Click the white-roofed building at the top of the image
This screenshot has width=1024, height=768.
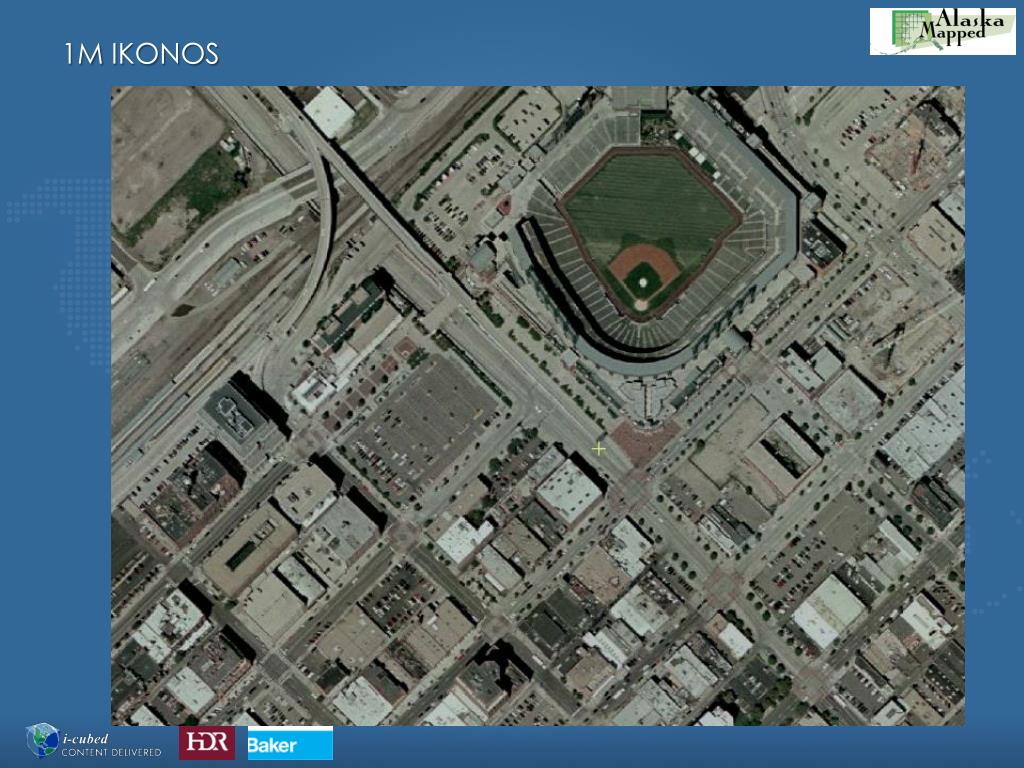coord(330,112)
